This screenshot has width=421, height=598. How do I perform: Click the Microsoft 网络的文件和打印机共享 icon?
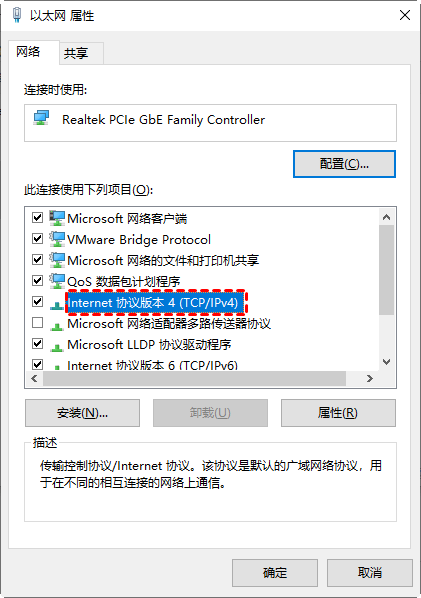[x=57, y=260]
